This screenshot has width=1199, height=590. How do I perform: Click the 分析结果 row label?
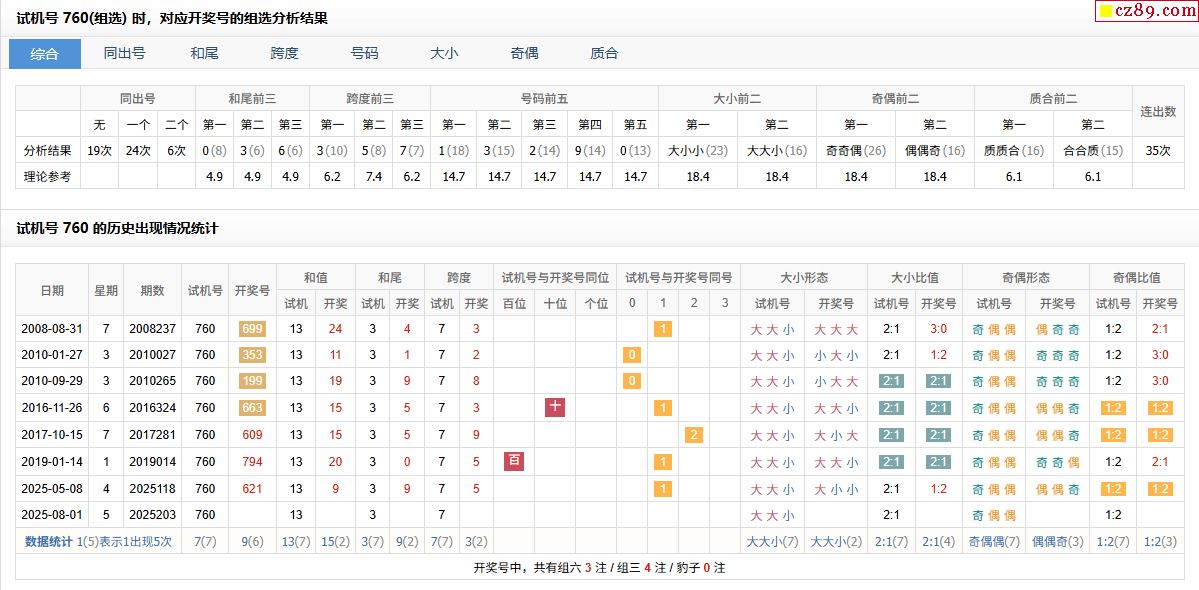47,151
